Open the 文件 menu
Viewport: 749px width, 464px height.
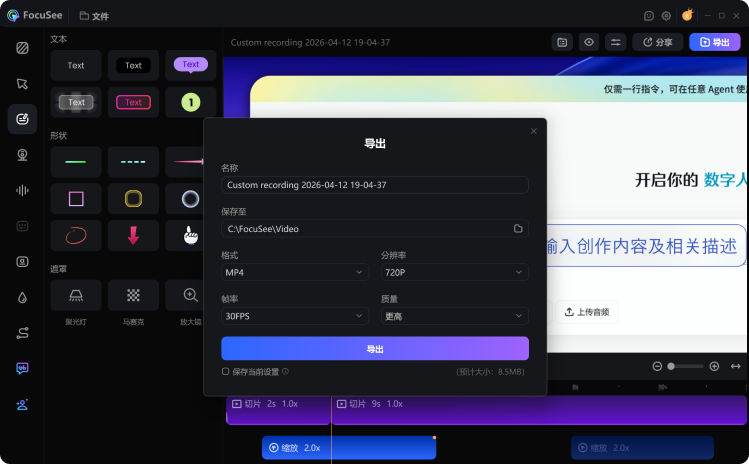click(x=94, y=16)
